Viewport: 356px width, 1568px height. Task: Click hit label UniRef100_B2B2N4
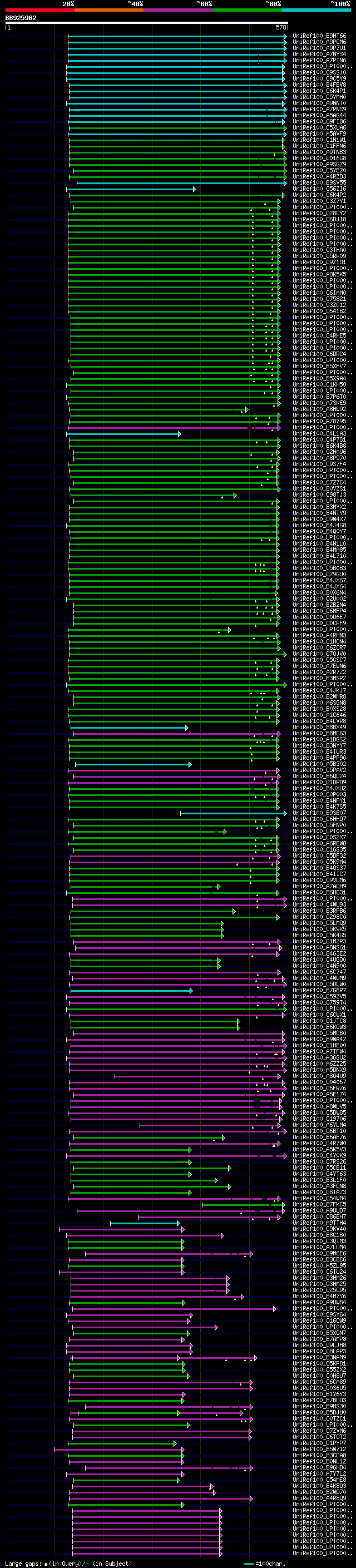[319, 605]
